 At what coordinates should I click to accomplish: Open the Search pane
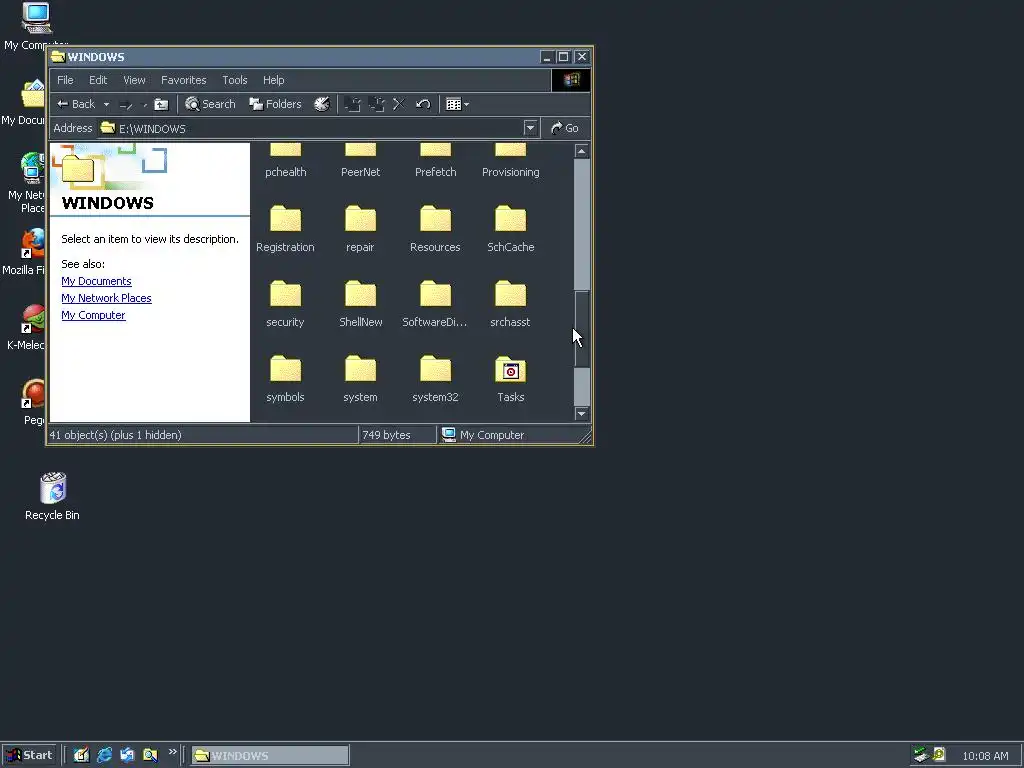(x=210, y=104)
